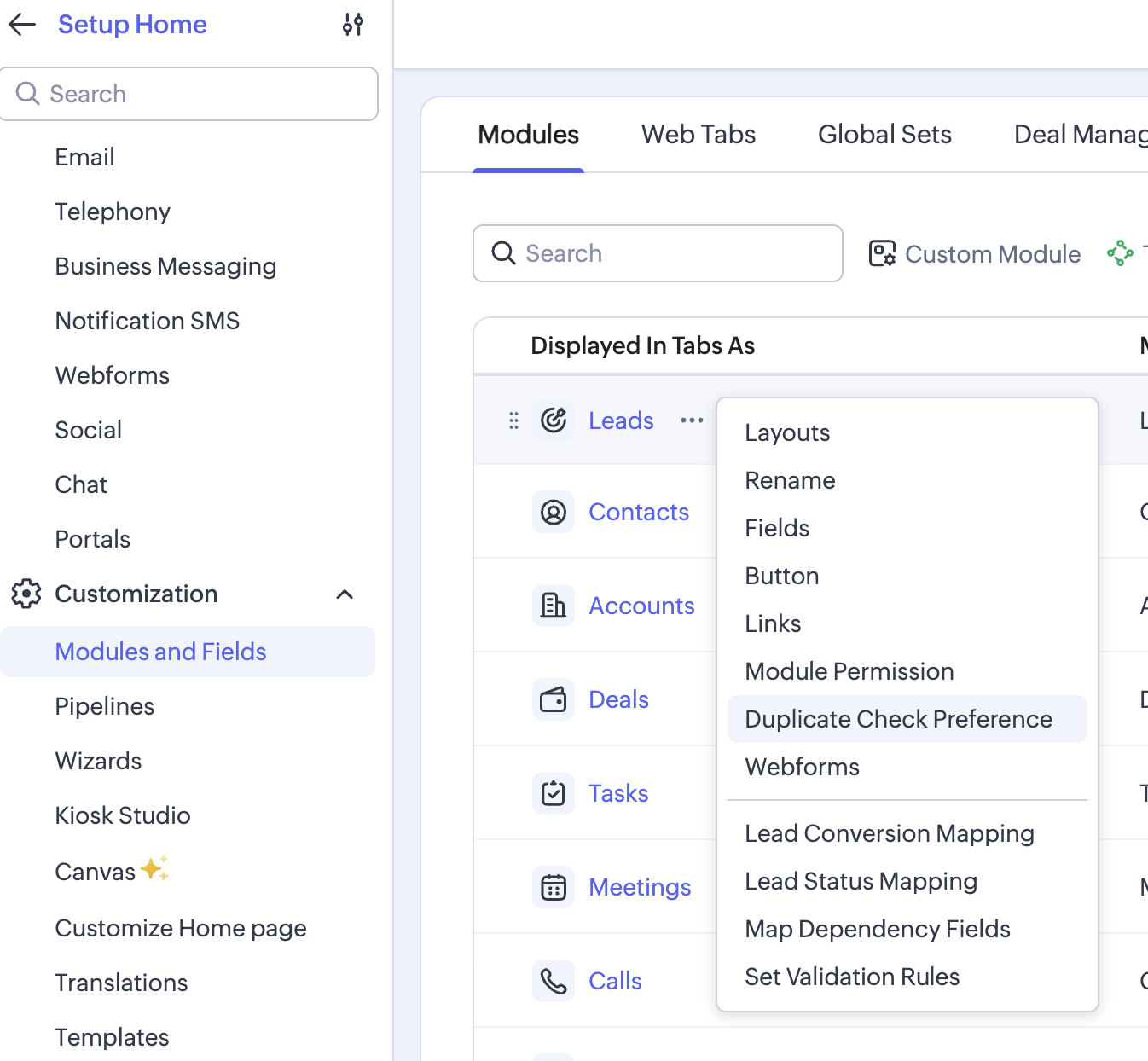This screenshot has width=1148, height=1061.
Task: Select Duplicate Check Preference from the menu
Action: [x=898, y=719]
